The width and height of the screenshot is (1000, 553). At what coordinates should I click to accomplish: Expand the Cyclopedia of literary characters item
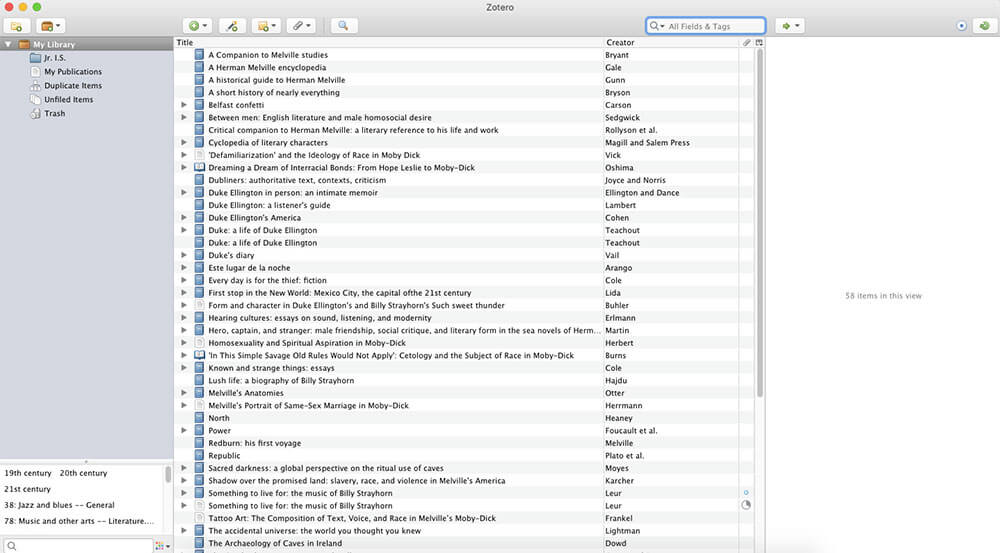[x=184, y=142]
